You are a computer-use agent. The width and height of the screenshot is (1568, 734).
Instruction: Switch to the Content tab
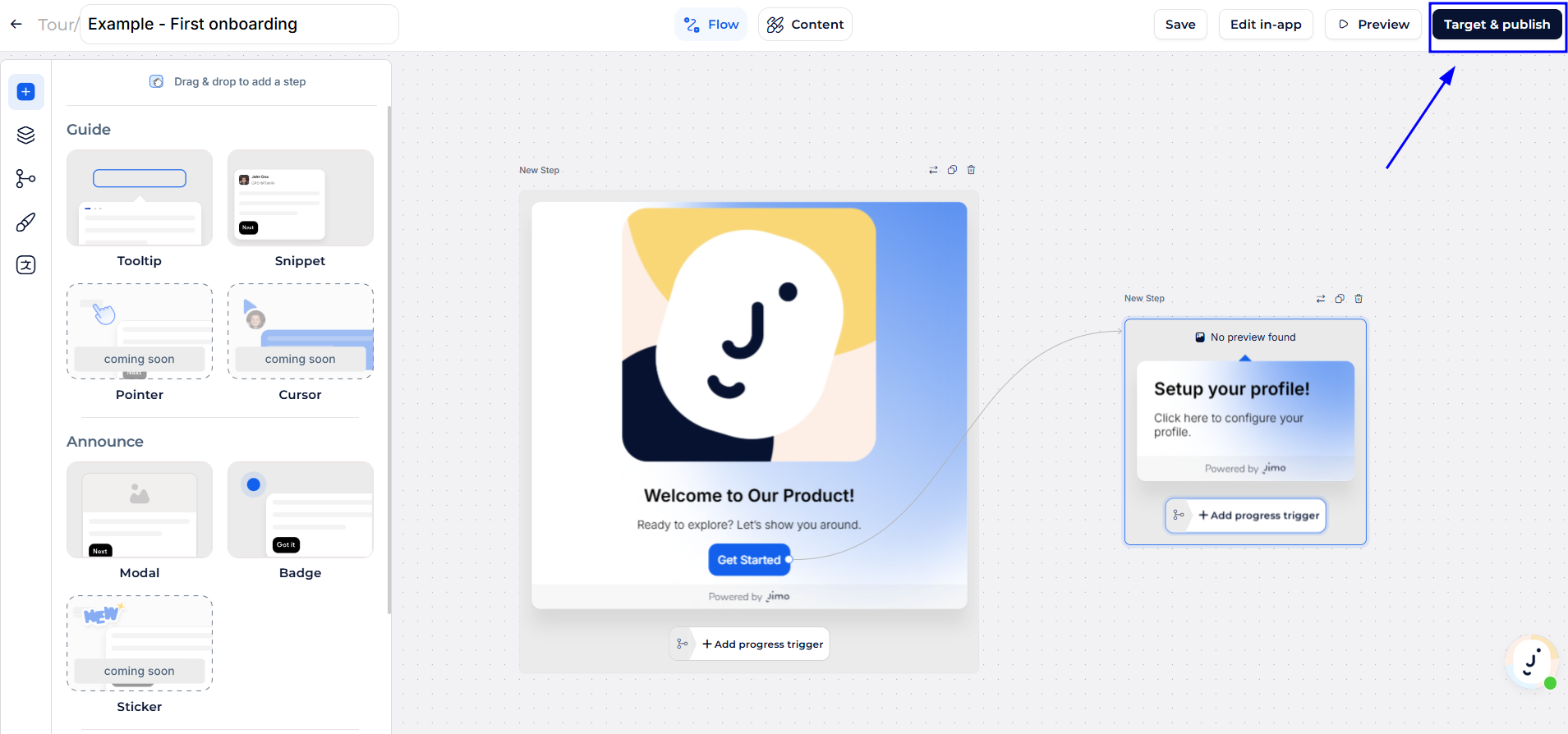805,25
